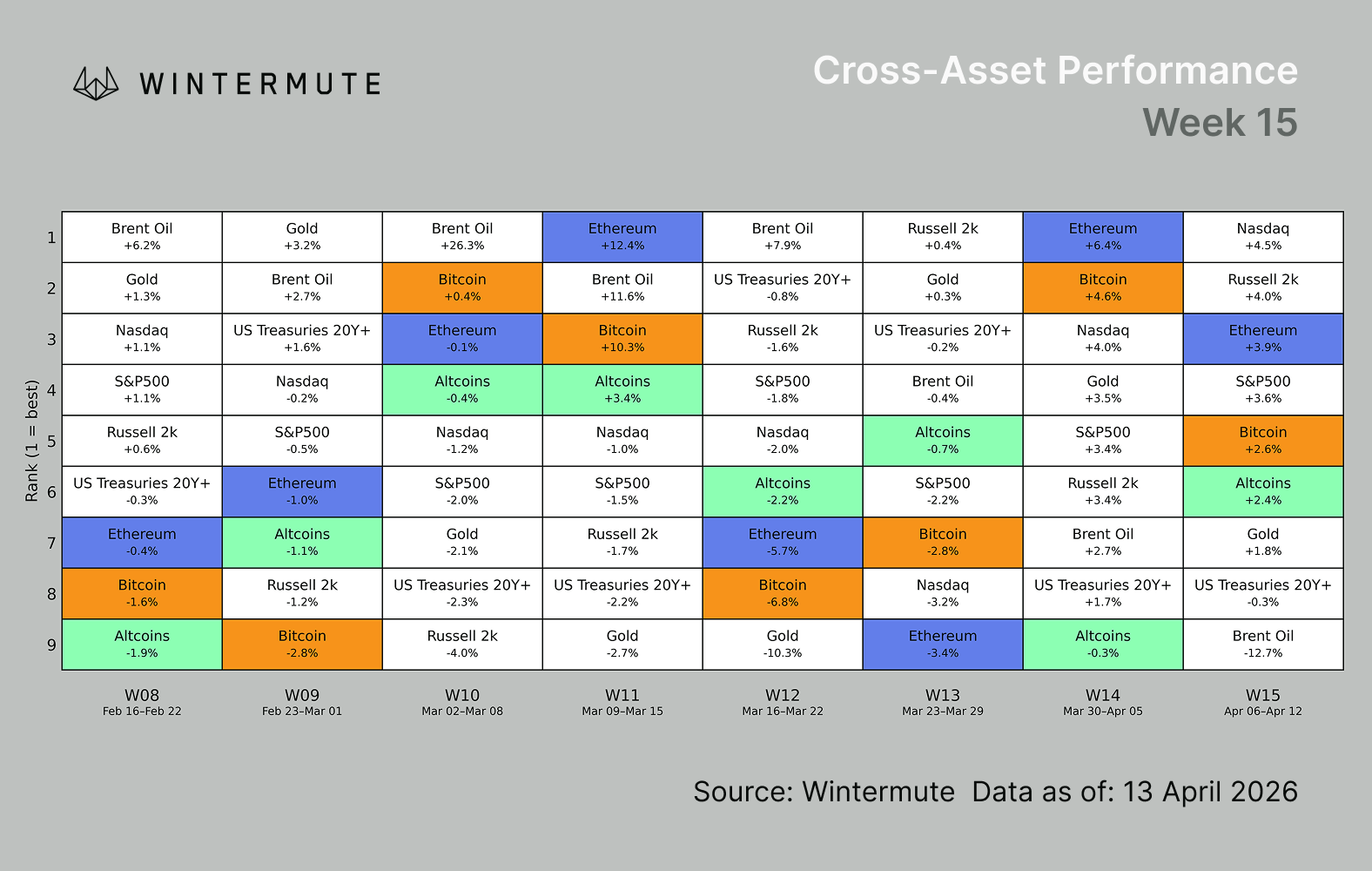Viewport: 1372px width, 871px height.
Task: Select the Brent Oil +26.3% cell
Action: (x=462, y=237)
